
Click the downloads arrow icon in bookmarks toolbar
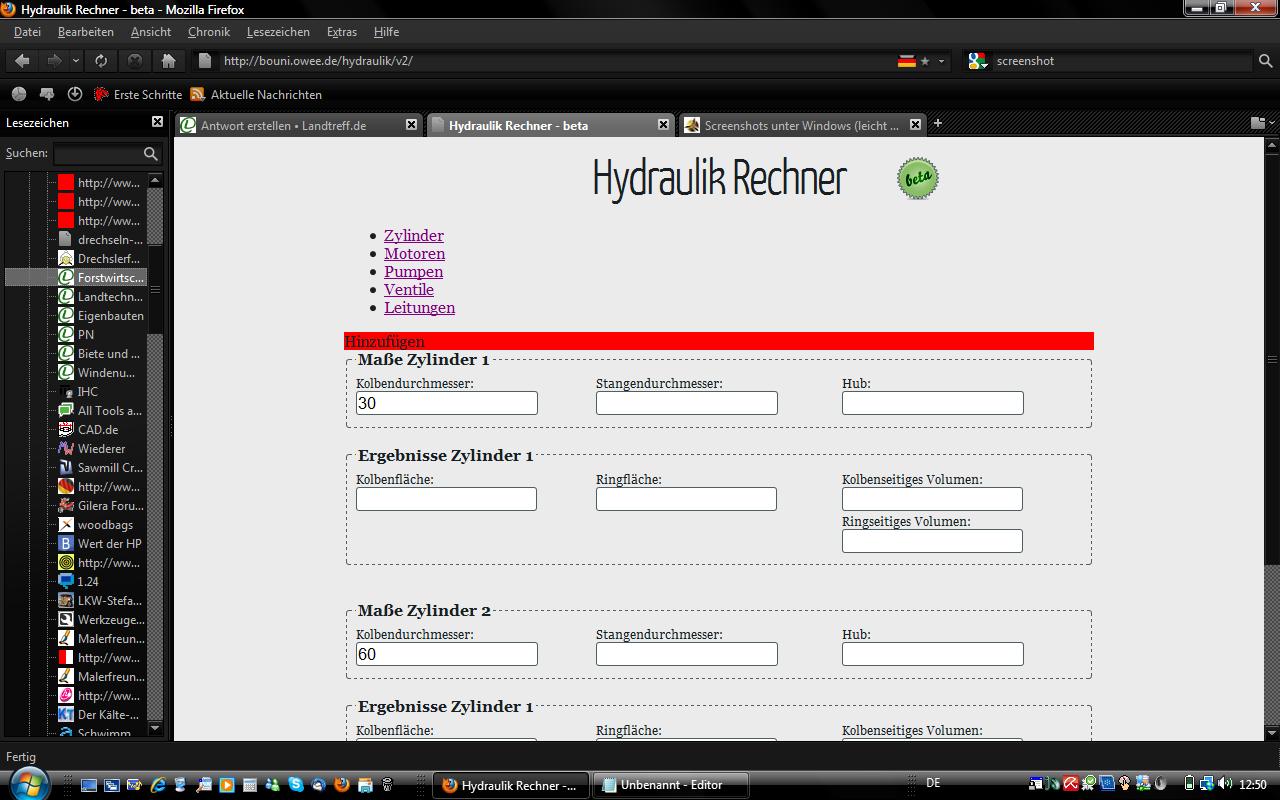tap(74, 94)
